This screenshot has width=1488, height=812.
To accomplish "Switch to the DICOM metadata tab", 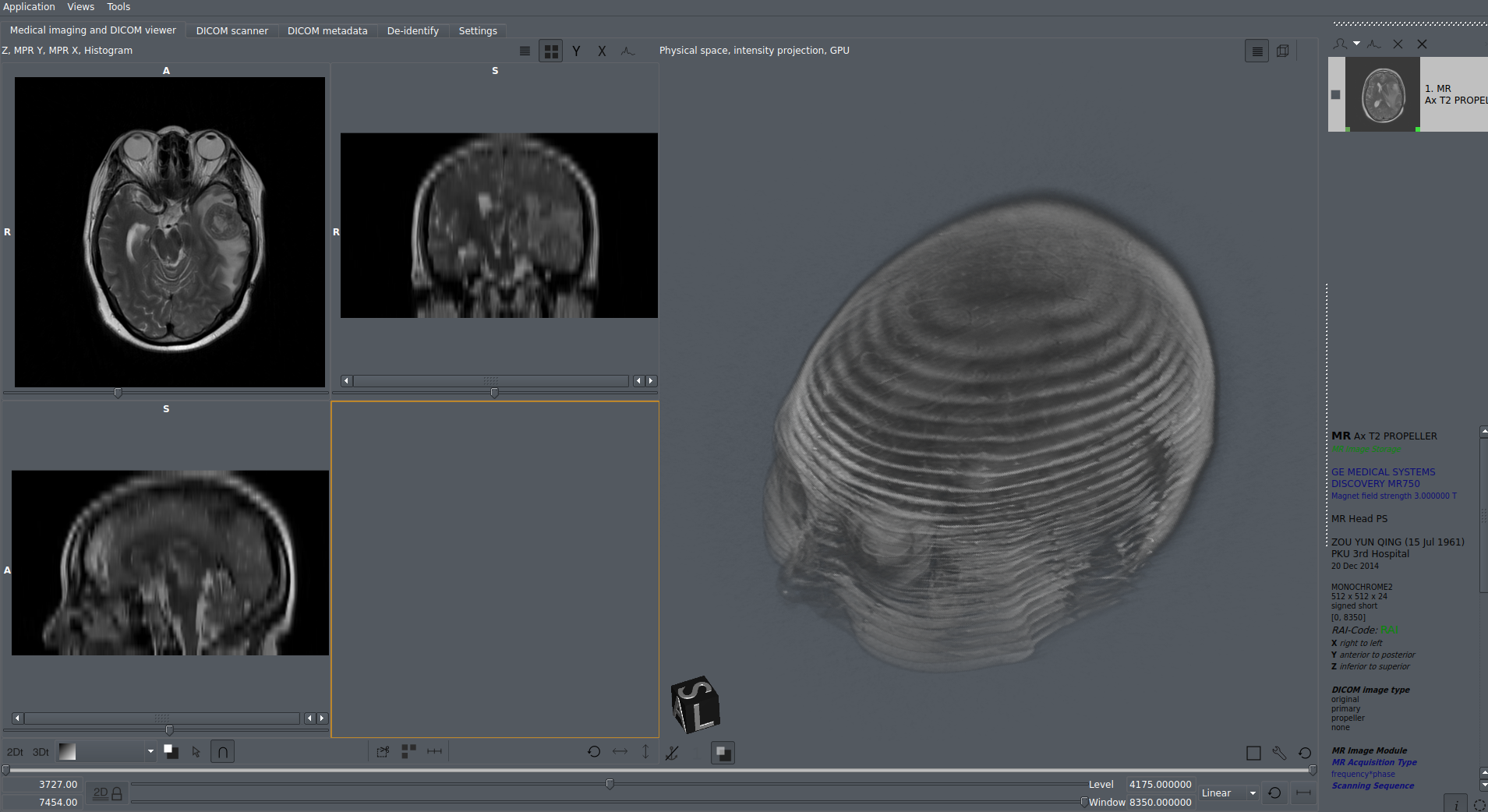I will [x=327, y=31].
